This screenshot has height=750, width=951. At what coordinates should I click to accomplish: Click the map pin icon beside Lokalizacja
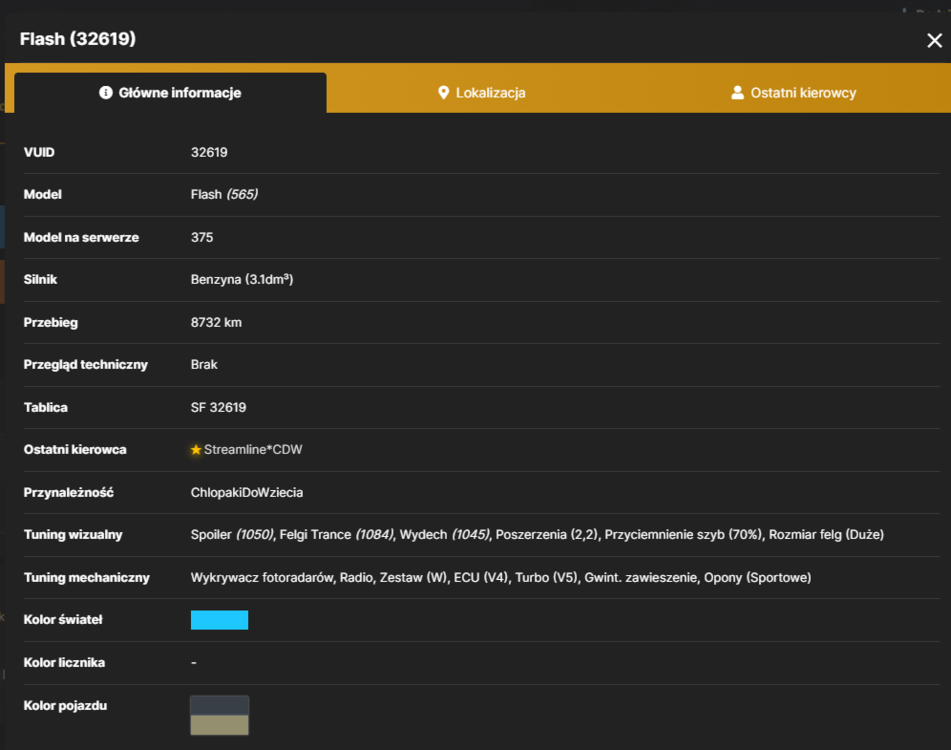443,93
